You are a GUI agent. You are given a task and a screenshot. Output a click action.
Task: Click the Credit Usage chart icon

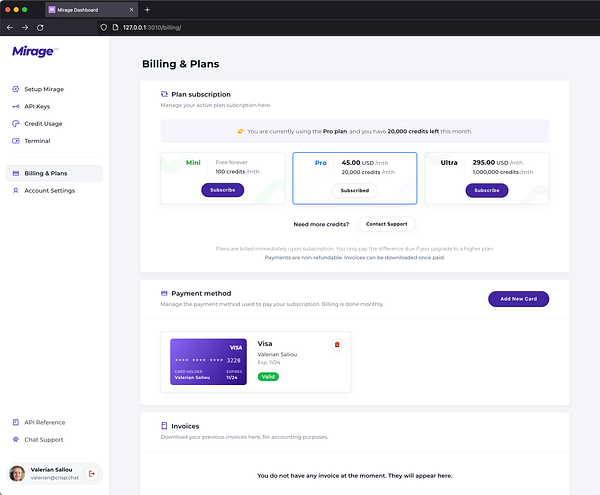pos(16,124)
